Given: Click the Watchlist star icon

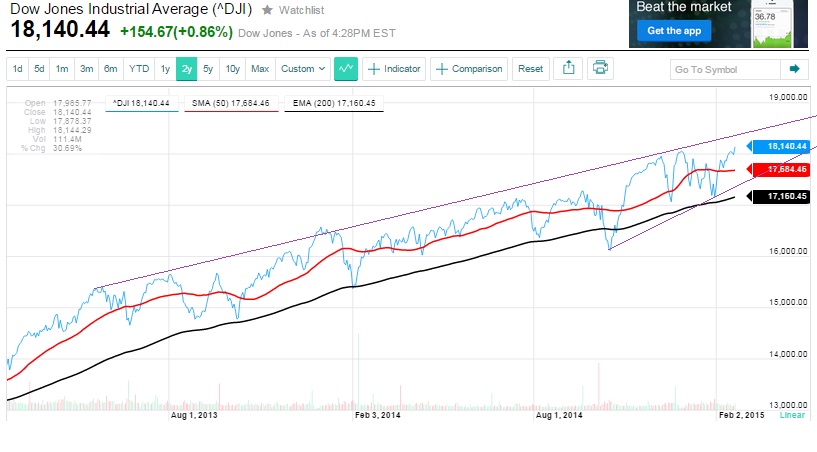Looking at the screenshot, I should tap(267, 10).
